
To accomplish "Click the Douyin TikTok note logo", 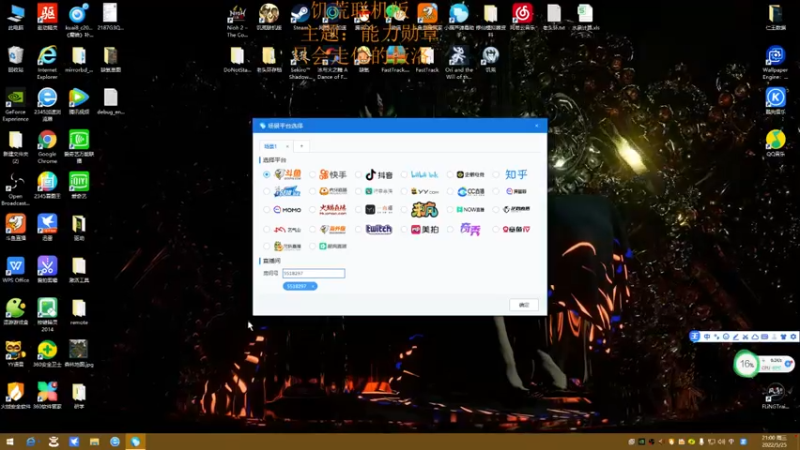I will coord(379,174).
